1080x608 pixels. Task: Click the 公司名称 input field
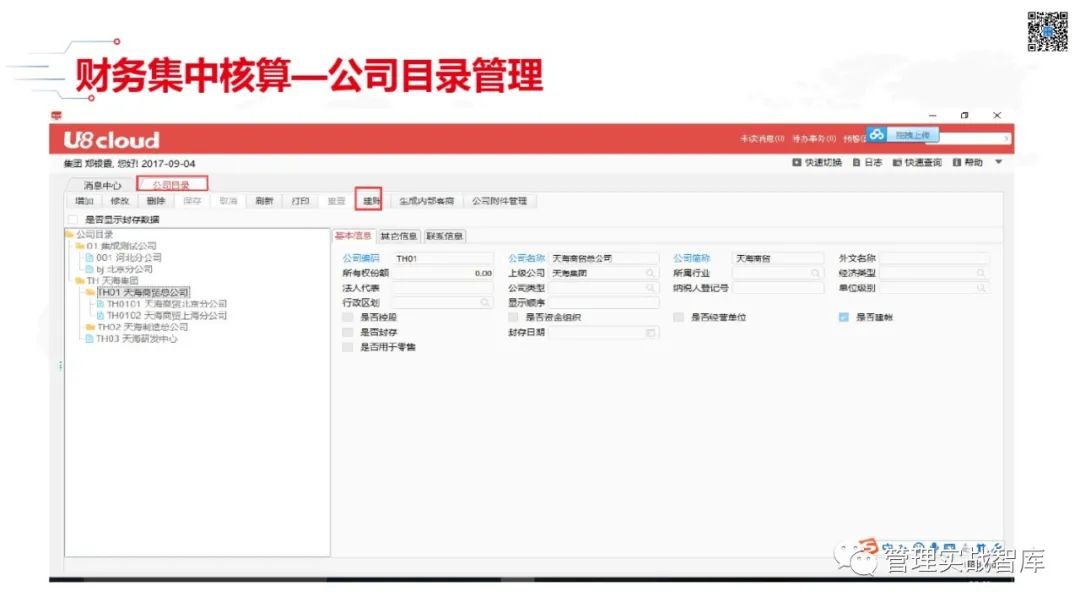604,258
